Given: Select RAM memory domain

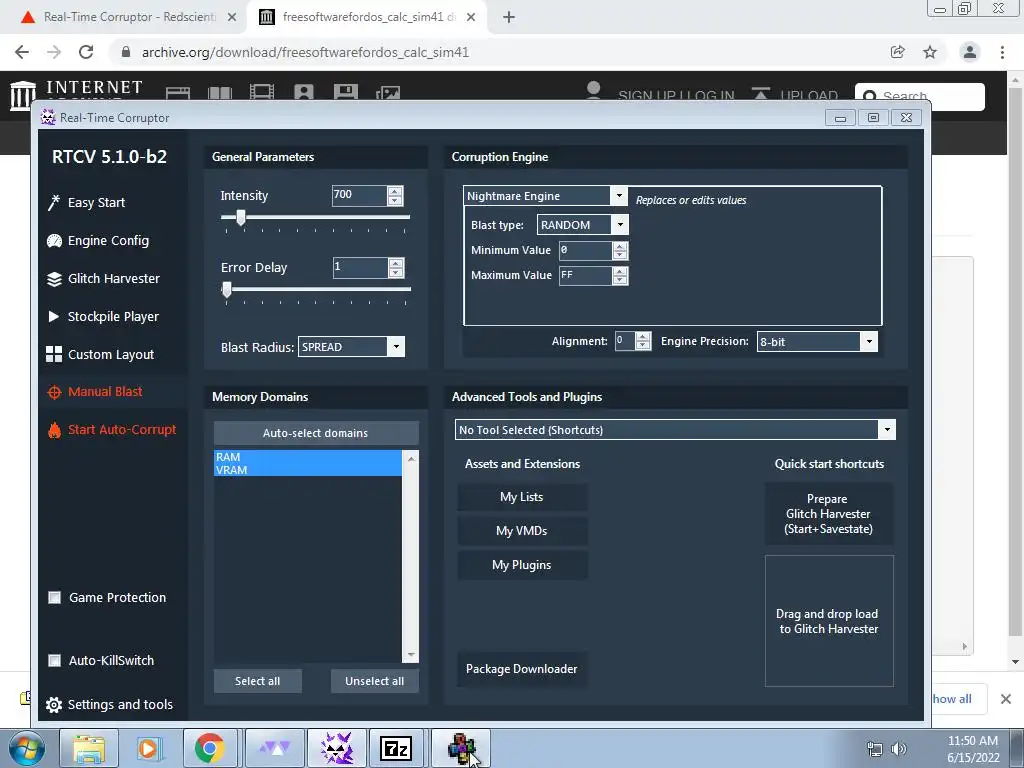Looking at the screenshot, I should pyautogui.click(x=308, y=457).
